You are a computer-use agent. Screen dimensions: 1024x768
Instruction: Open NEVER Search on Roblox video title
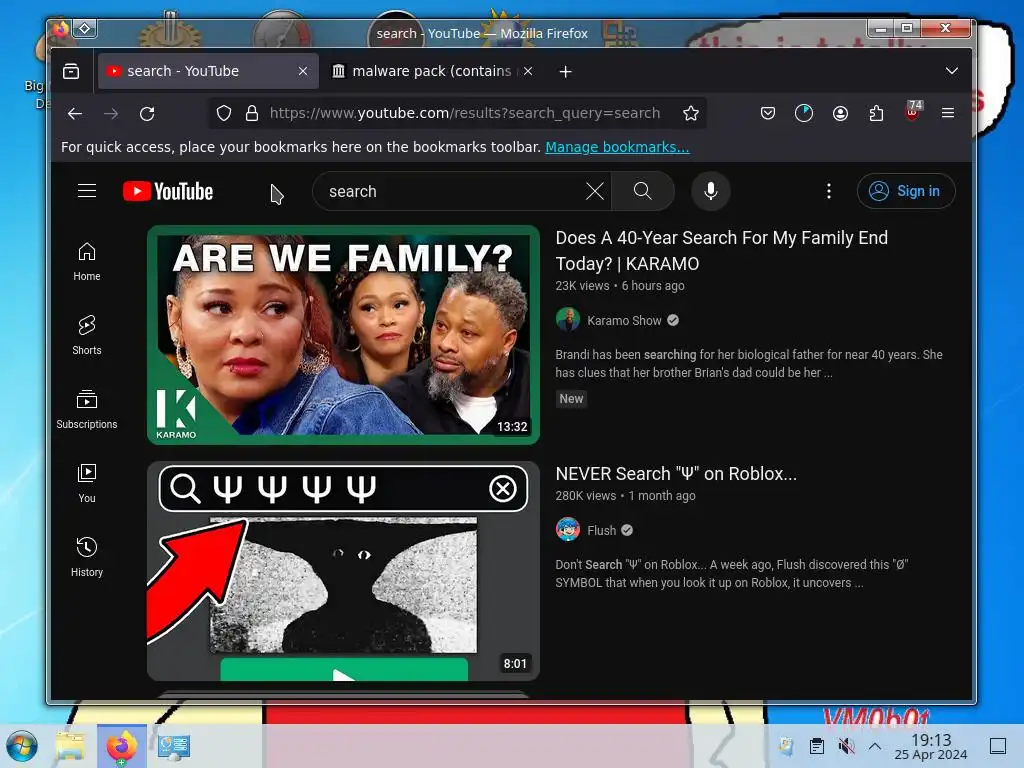coord(676,473)
